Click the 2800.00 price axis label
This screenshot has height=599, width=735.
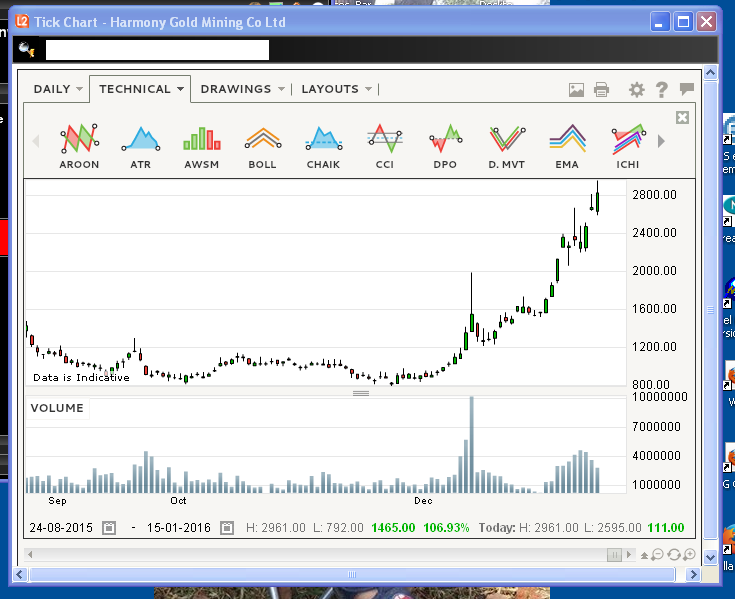tap(654, 195)
